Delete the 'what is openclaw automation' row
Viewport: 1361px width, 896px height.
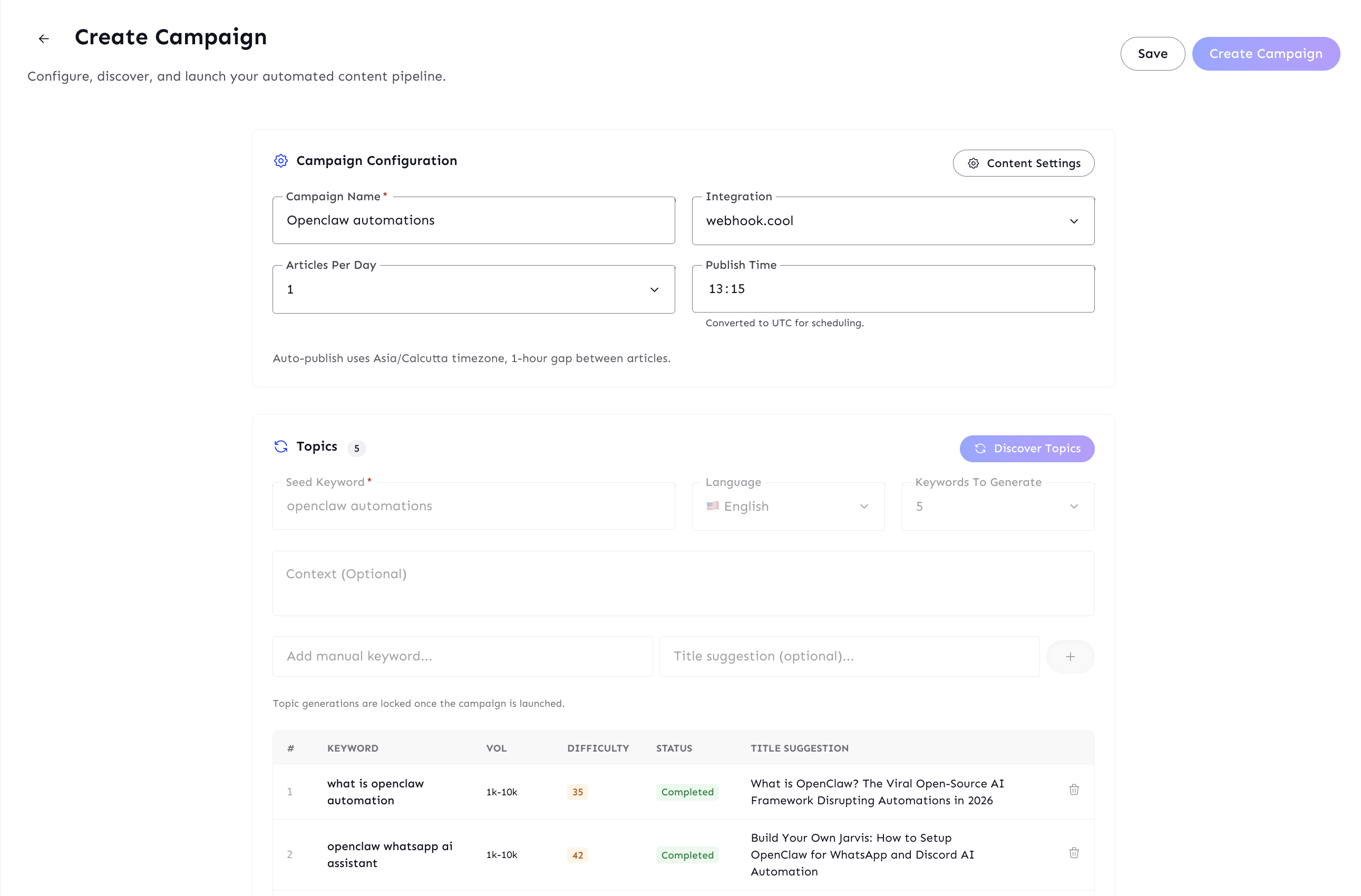tap(1073, 790)
